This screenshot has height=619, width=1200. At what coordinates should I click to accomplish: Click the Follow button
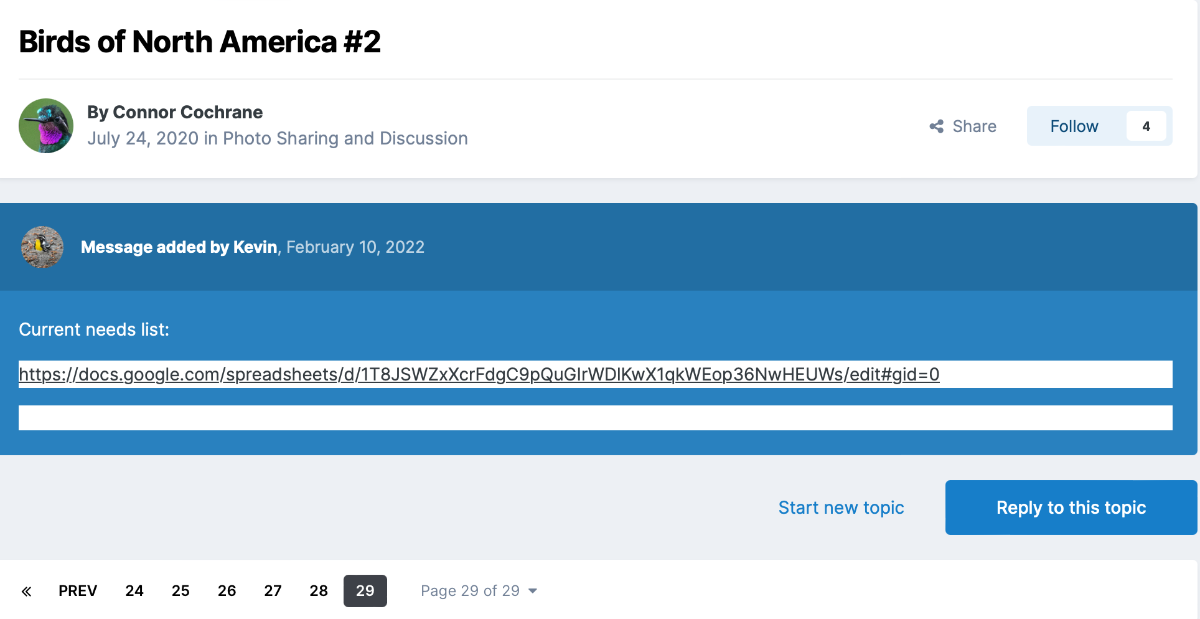1074,126
